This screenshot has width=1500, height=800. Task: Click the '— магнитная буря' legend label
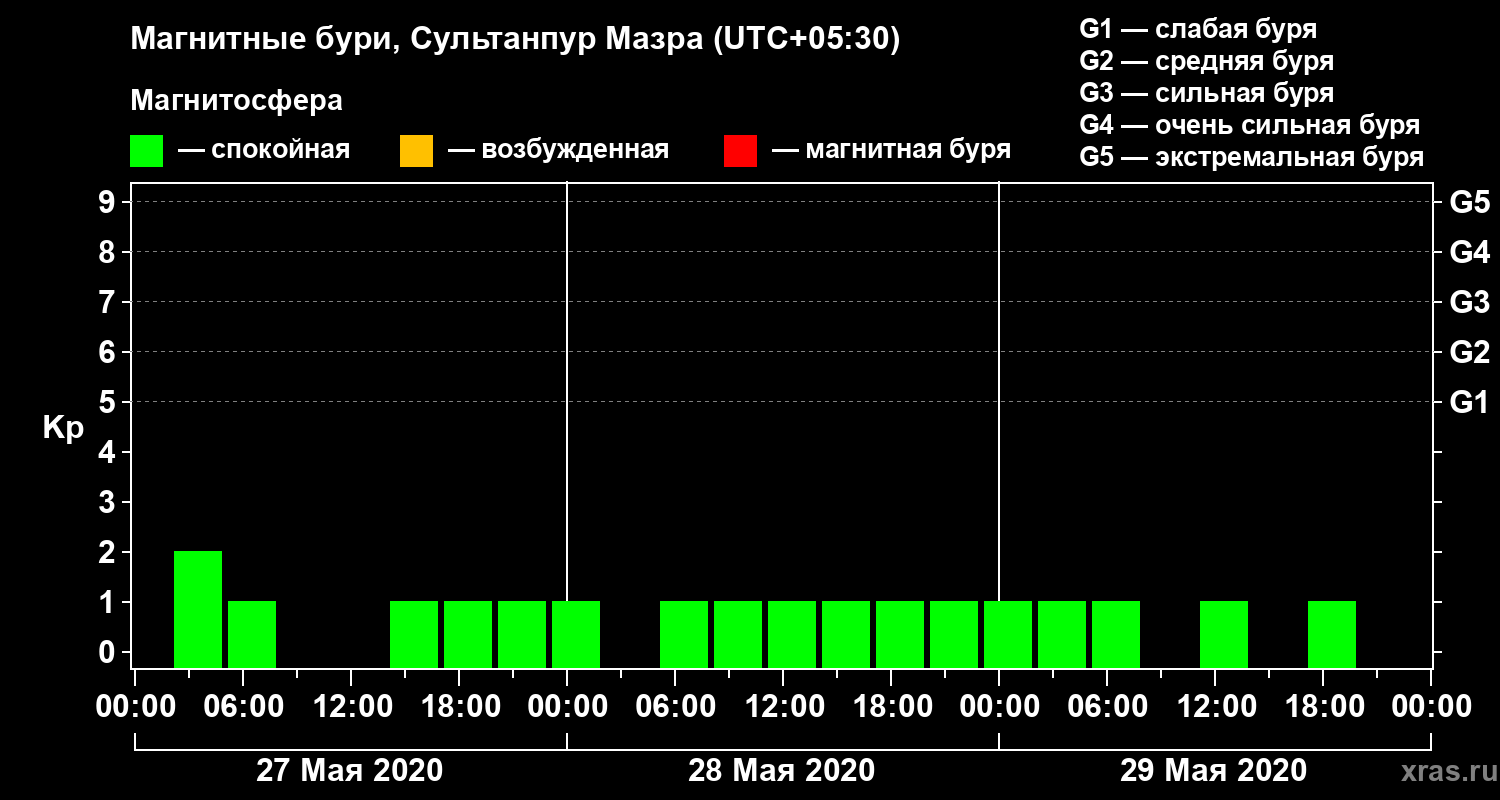click(x=892, y=151)
